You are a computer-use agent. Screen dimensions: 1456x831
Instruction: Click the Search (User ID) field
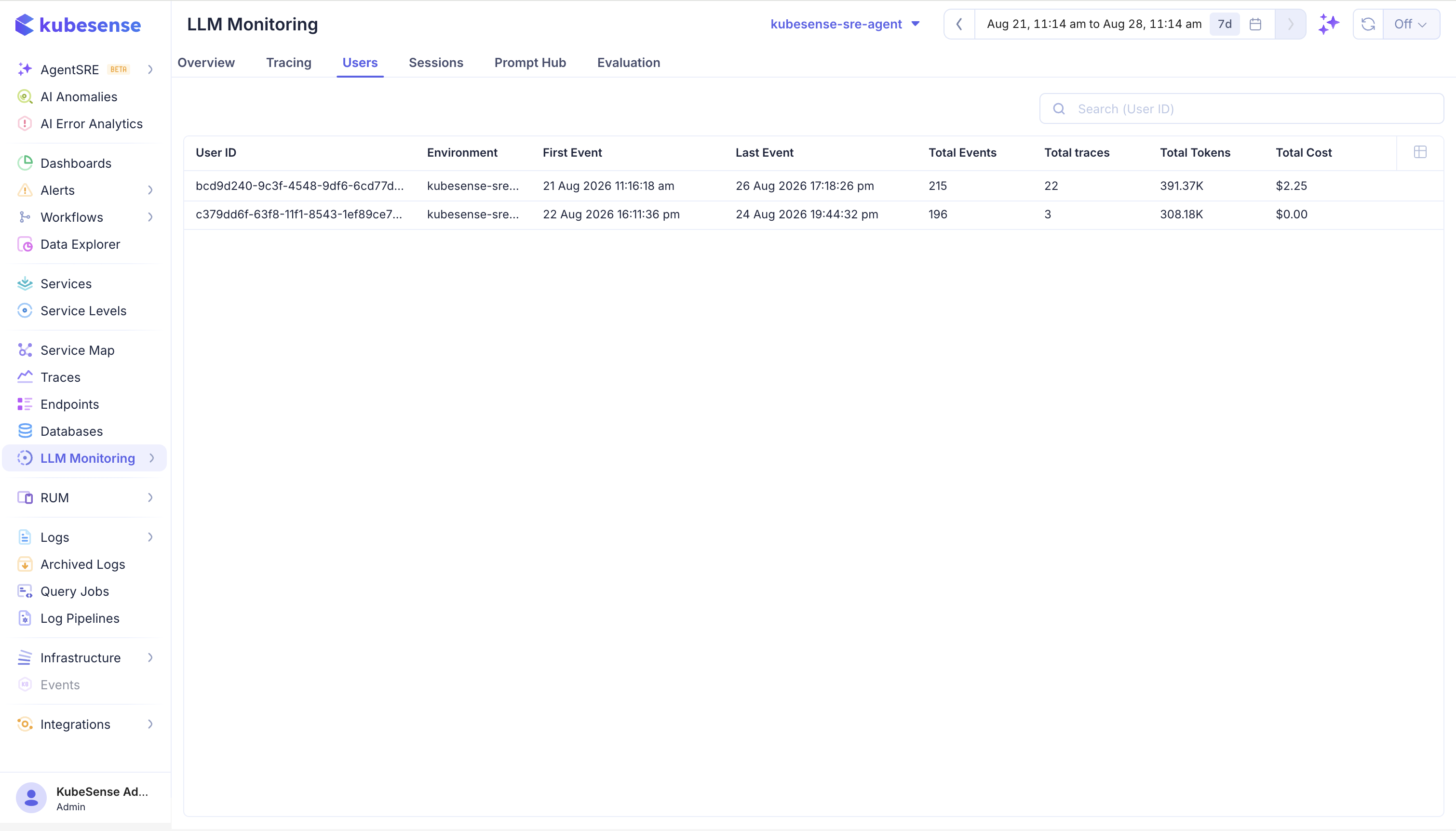click(x=1241, y=108)
